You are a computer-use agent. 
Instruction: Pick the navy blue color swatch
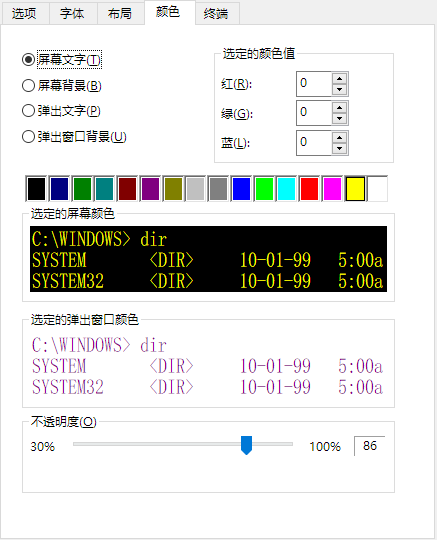tap(59, 189)
